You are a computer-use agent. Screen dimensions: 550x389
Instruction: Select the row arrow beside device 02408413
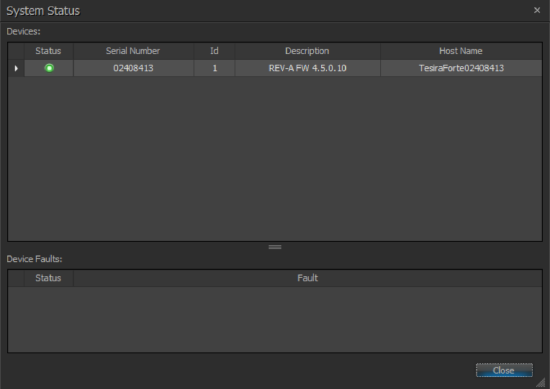(x=16, y=68)
